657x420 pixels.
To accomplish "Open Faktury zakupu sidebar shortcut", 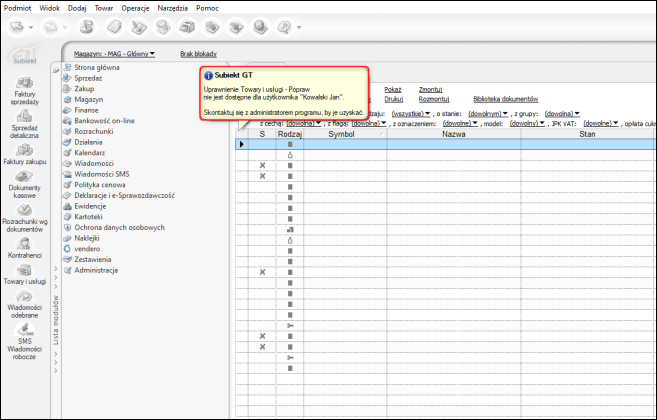I will pos(24,154).
